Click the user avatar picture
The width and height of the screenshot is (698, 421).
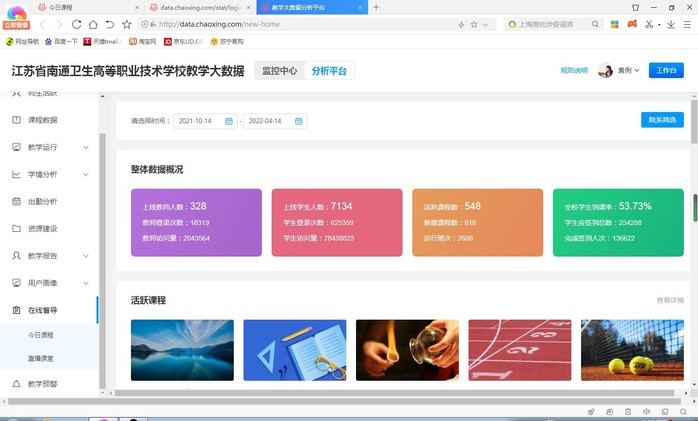605,70
